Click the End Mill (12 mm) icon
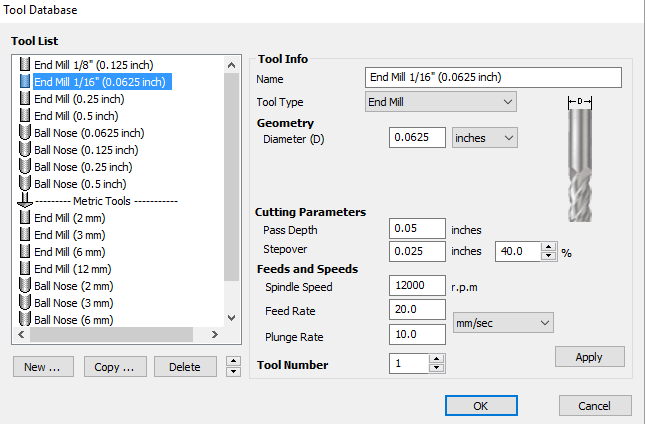 tap(26, 268)
